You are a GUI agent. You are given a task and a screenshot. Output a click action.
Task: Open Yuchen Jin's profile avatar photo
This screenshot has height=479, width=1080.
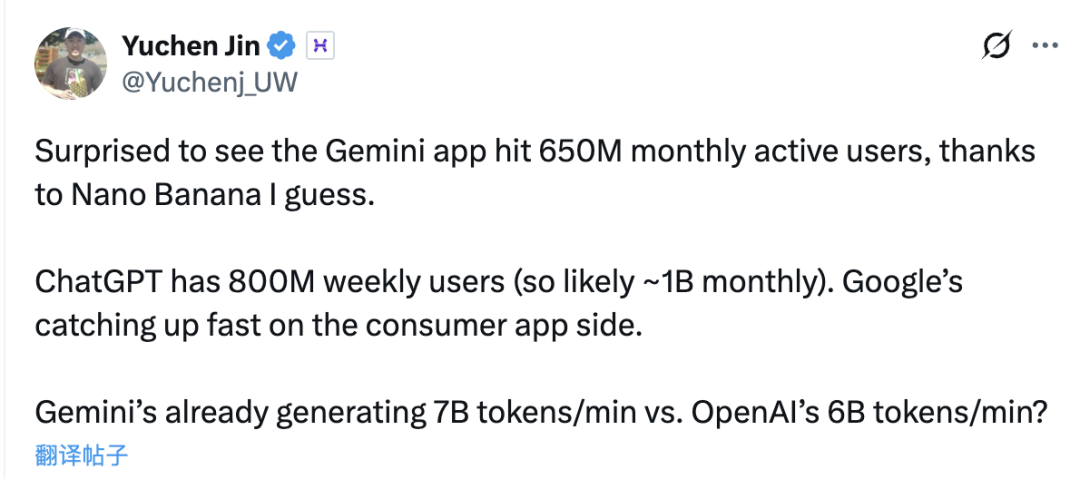[71, 63]
